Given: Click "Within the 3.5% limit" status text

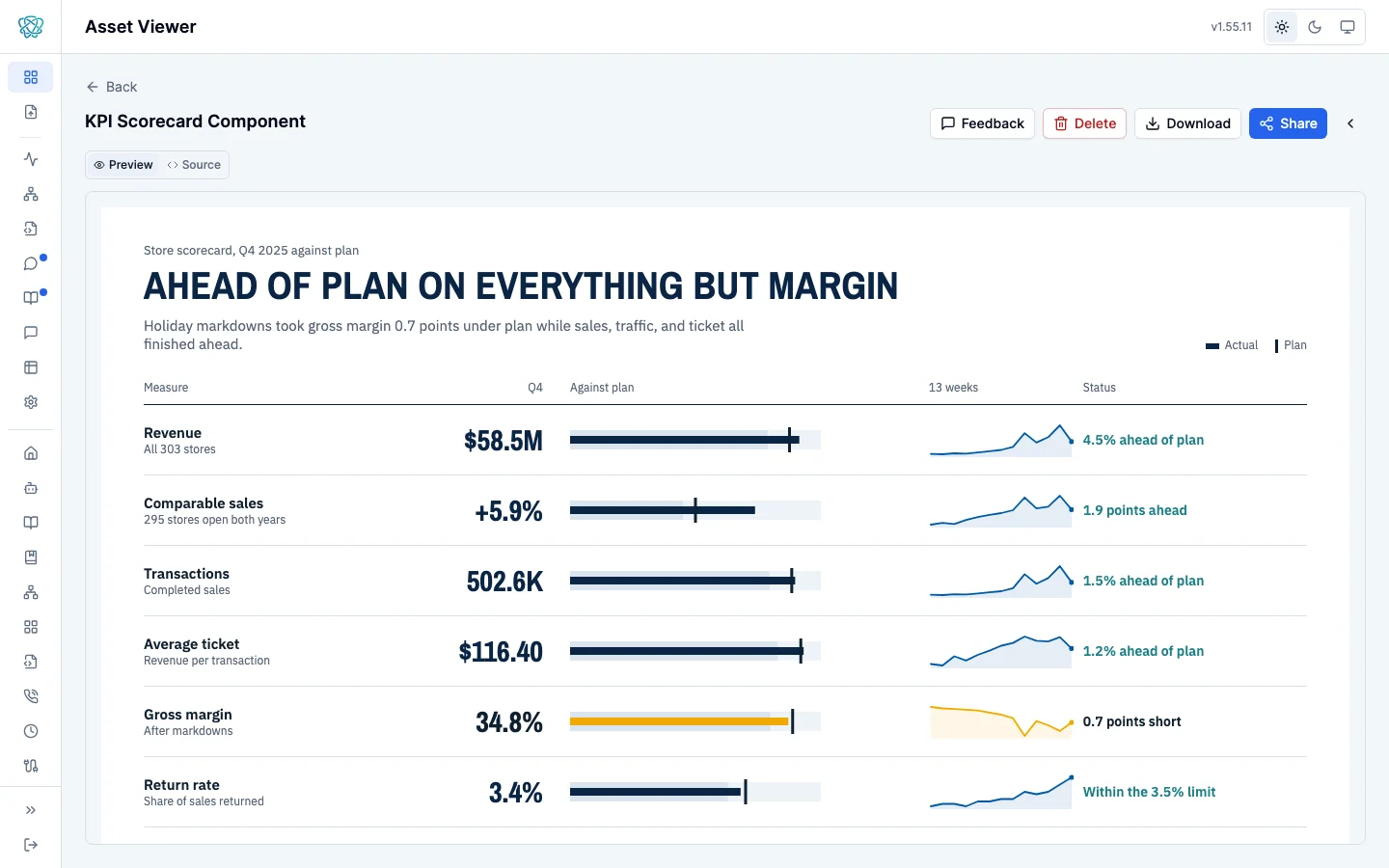Looking at the screenshot, I should pyautogui.click(x=1149, y=792).
